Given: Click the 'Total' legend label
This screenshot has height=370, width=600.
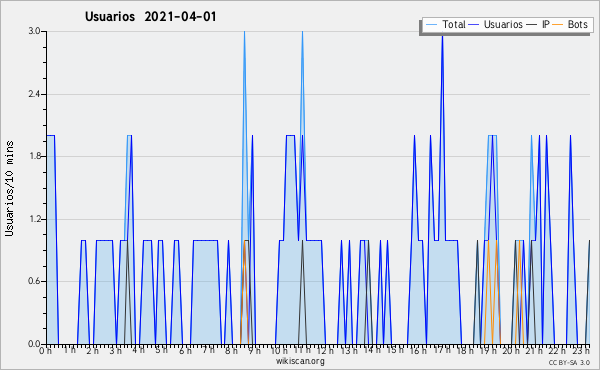Looking at the screenshot, I should 454,24.
